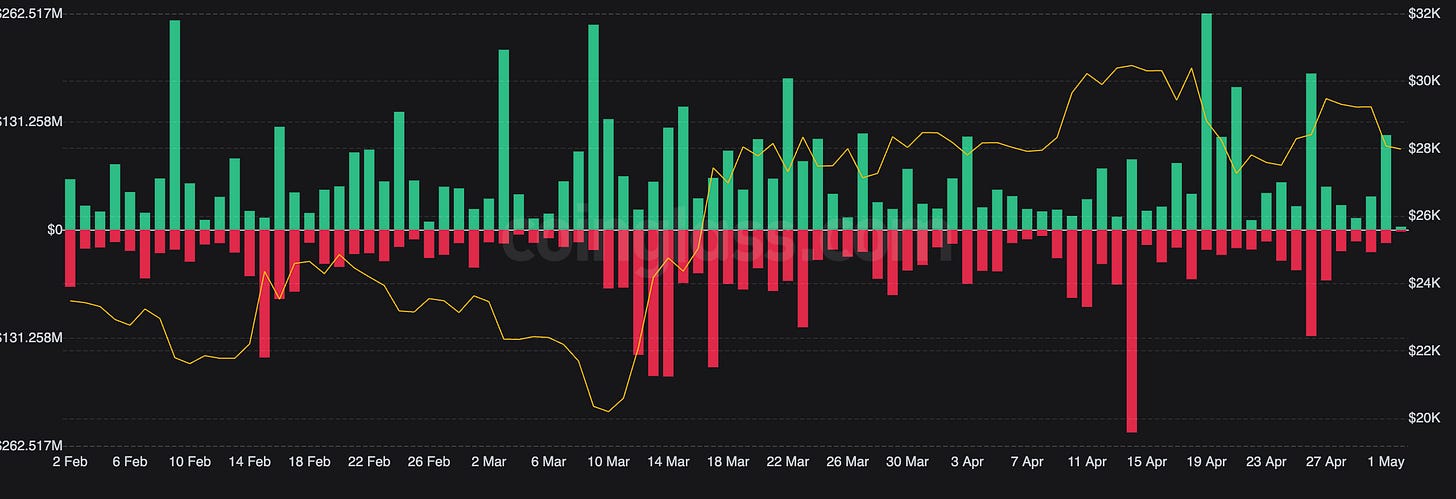This screenshot has width=1456, height=499.
Task: Select the "$22K" price axis label
Action: 1425,351
